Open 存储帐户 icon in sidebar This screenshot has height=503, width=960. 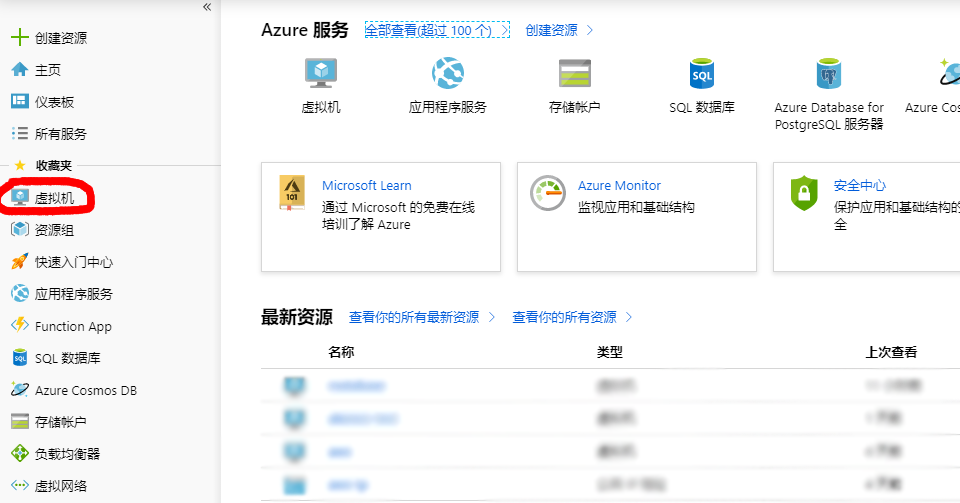click(20, 422)
